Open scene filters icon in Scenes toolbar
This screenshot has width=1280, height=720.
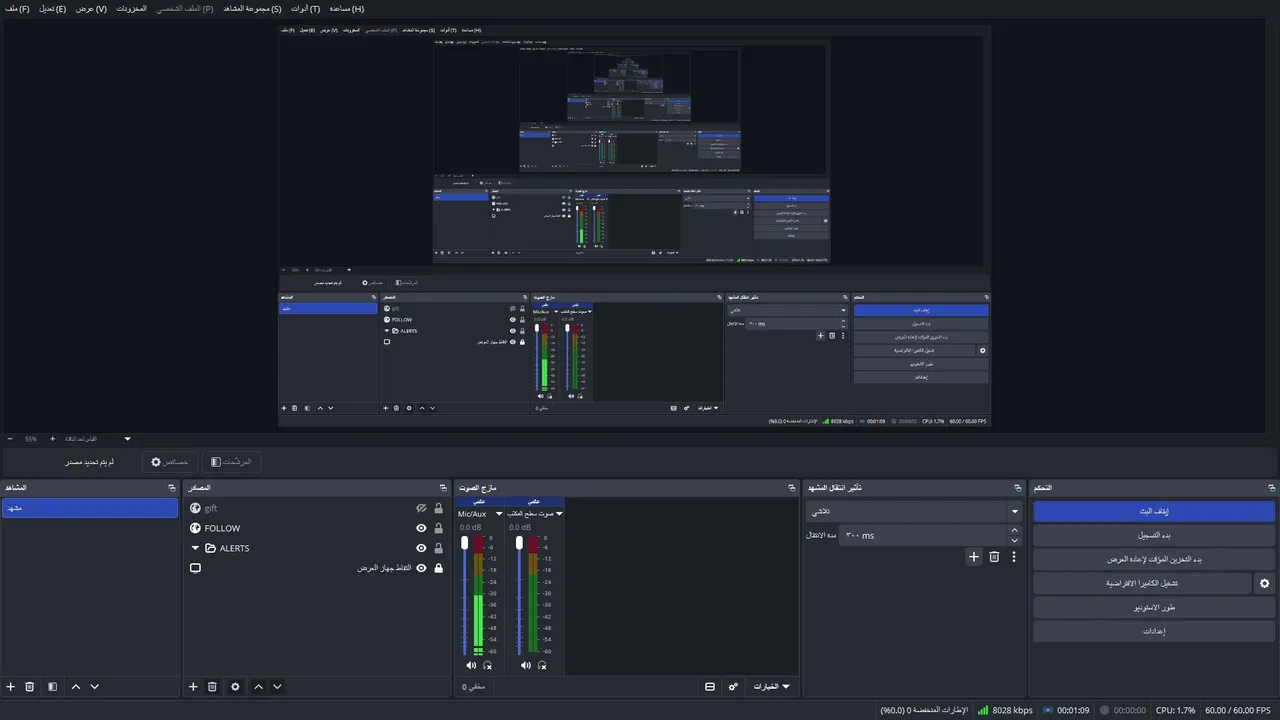[52, 687]
